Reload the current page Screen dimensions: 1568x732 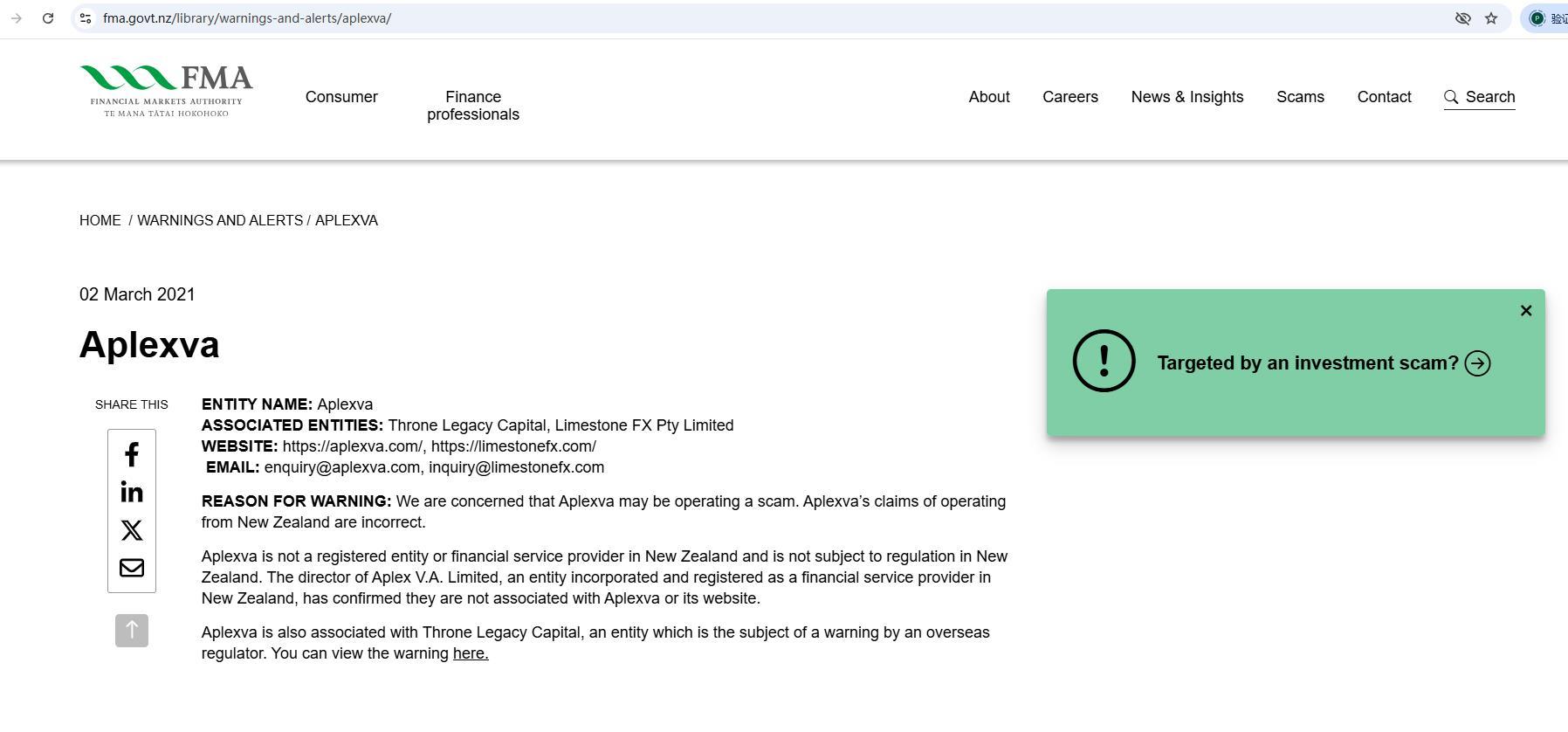click(x=48, y=18)
